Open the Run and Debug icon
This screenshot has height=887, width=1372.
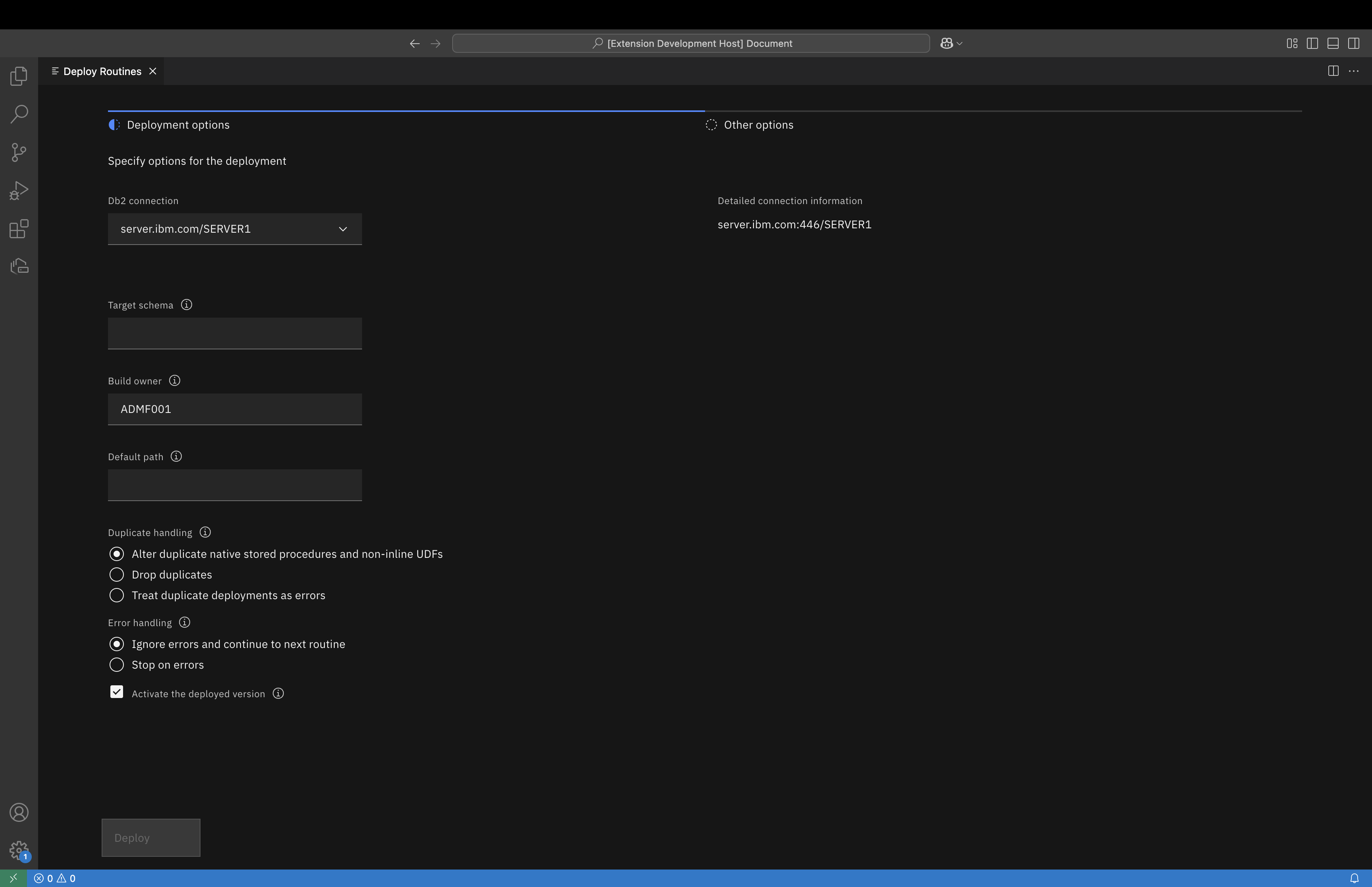(19, 191)
